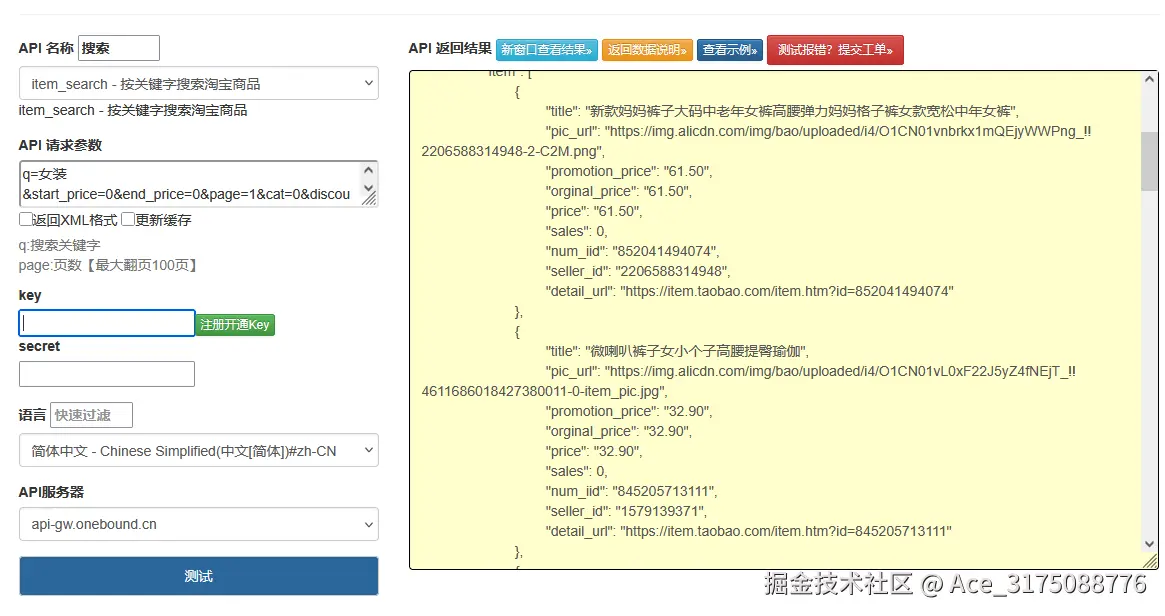Click the seller_id "1579139371" line
This screenshot has width=1165, height=616.
(x=626, y=511)
